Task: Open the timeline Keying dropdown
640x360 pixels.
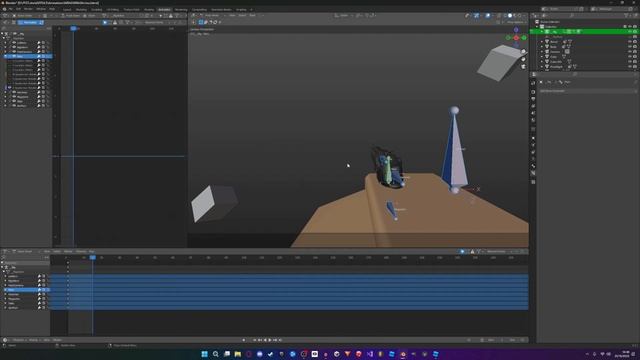Action: point(33,340)
